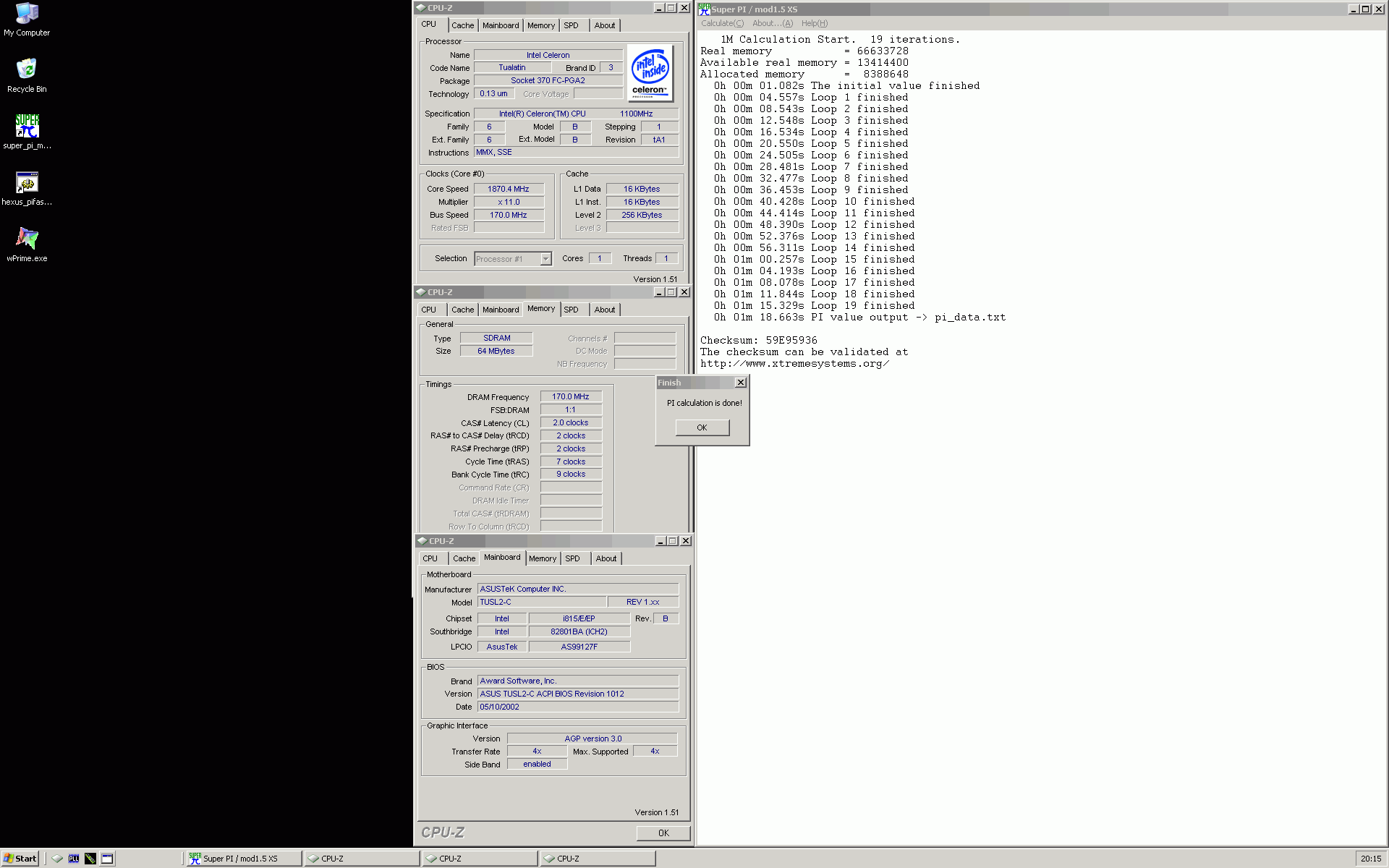Open the Start menu

(20, 859)
